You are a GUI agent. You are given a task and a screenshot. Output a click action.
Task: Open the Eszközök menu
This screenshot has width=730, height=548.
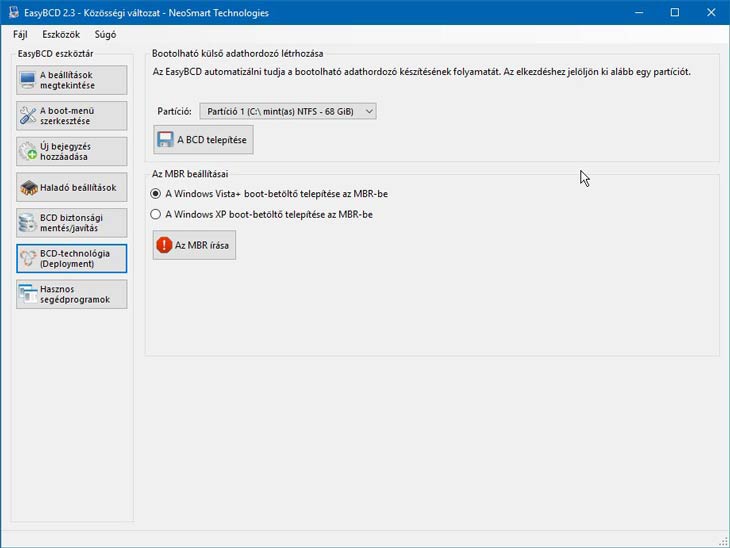coord(60,35)
